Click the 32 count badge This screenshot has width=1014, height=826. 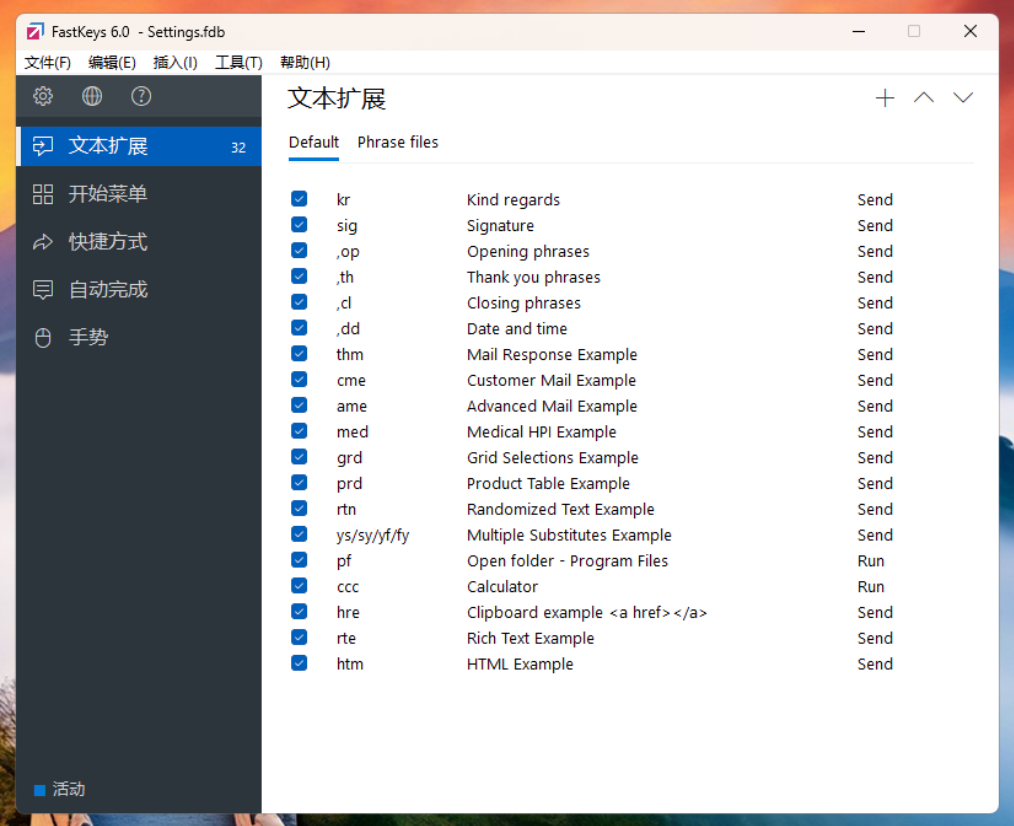point(239,147)
